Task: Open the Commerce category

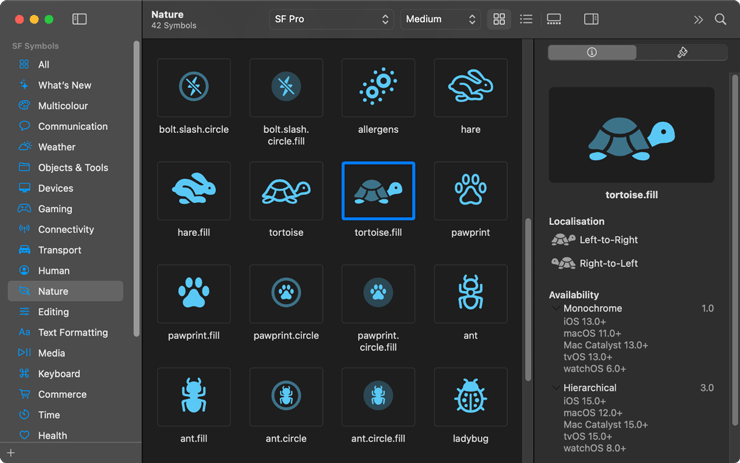Action: tap(66, 394)
